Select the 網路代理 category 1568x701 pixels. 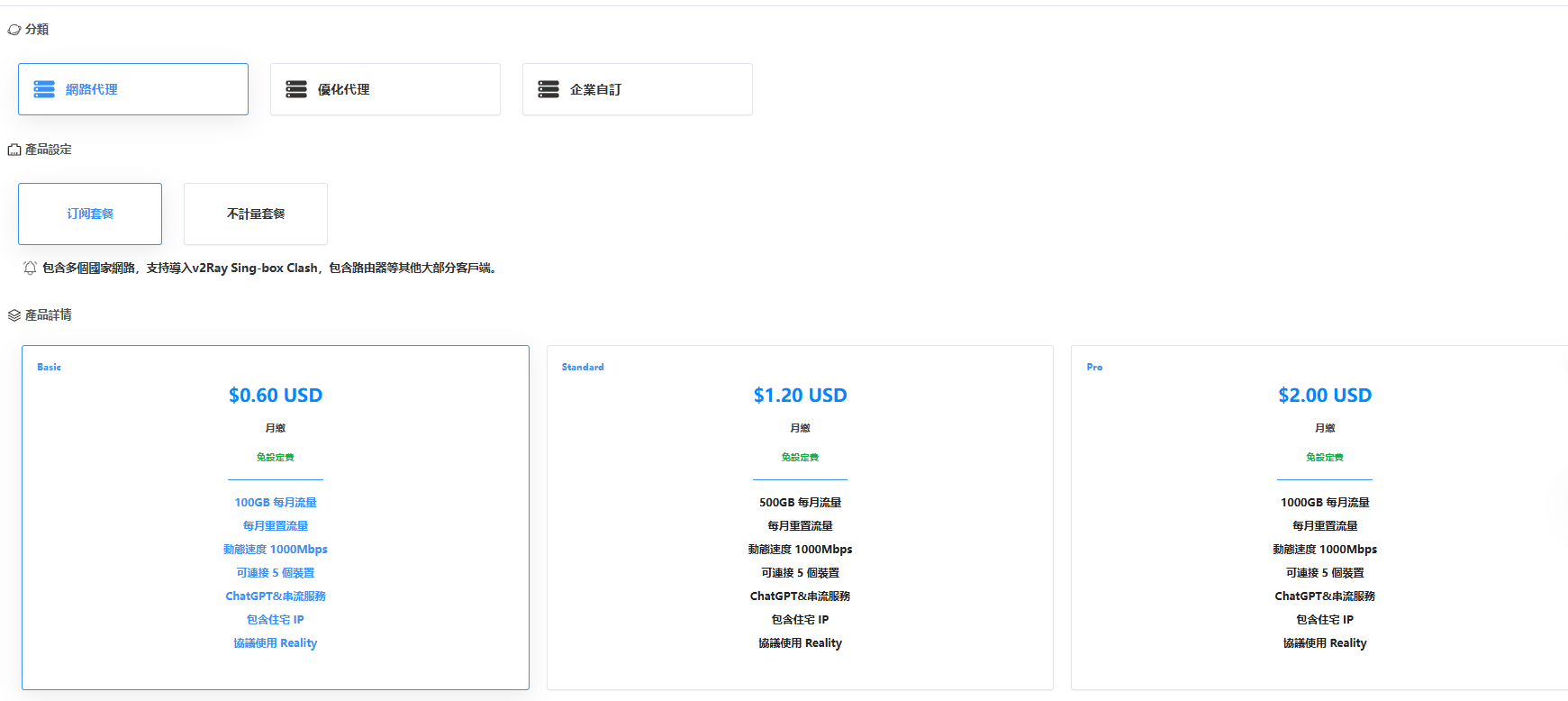click(x=133, y=89)
